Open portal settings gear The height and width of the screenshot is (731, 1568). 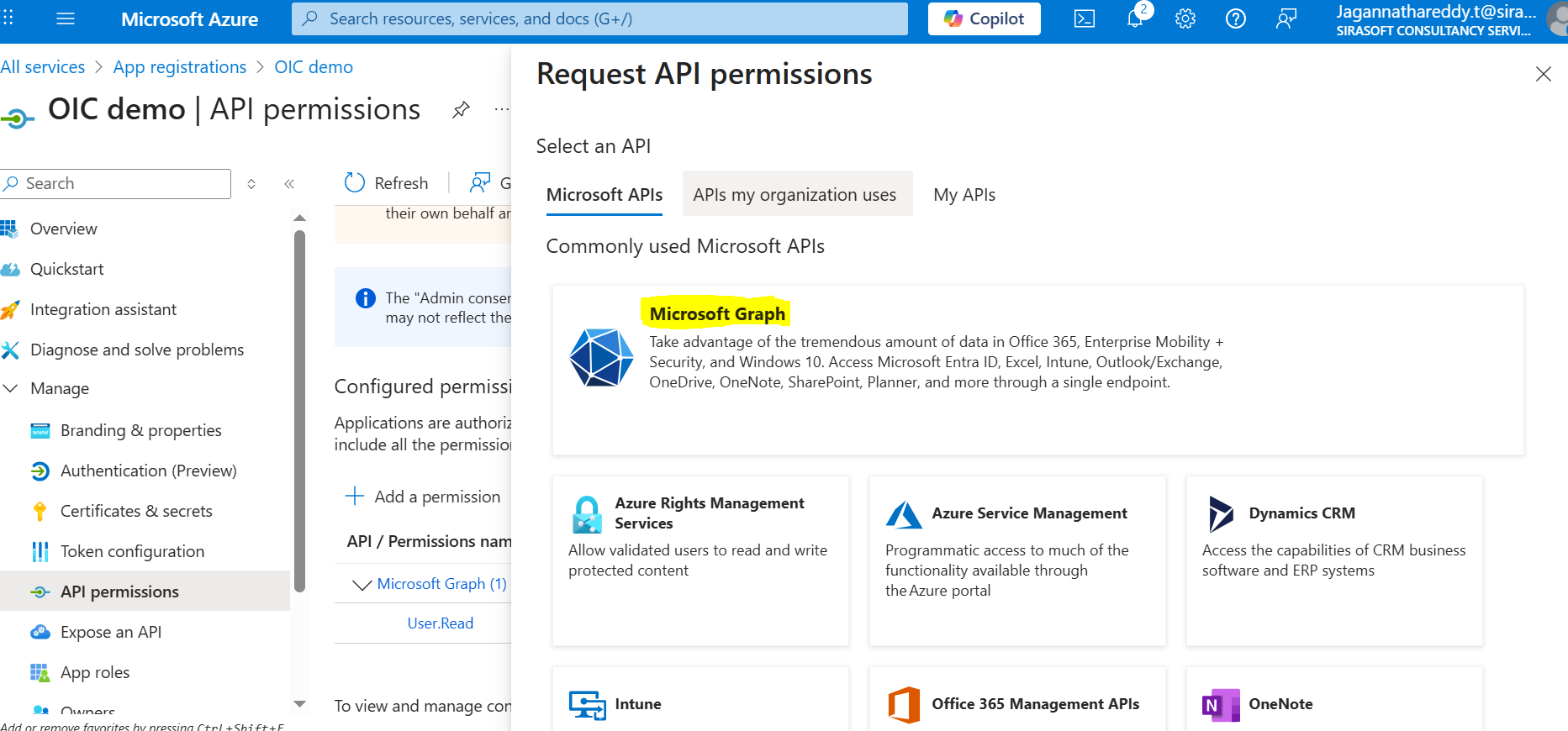pyautogui.click(x=1185, y=18)
